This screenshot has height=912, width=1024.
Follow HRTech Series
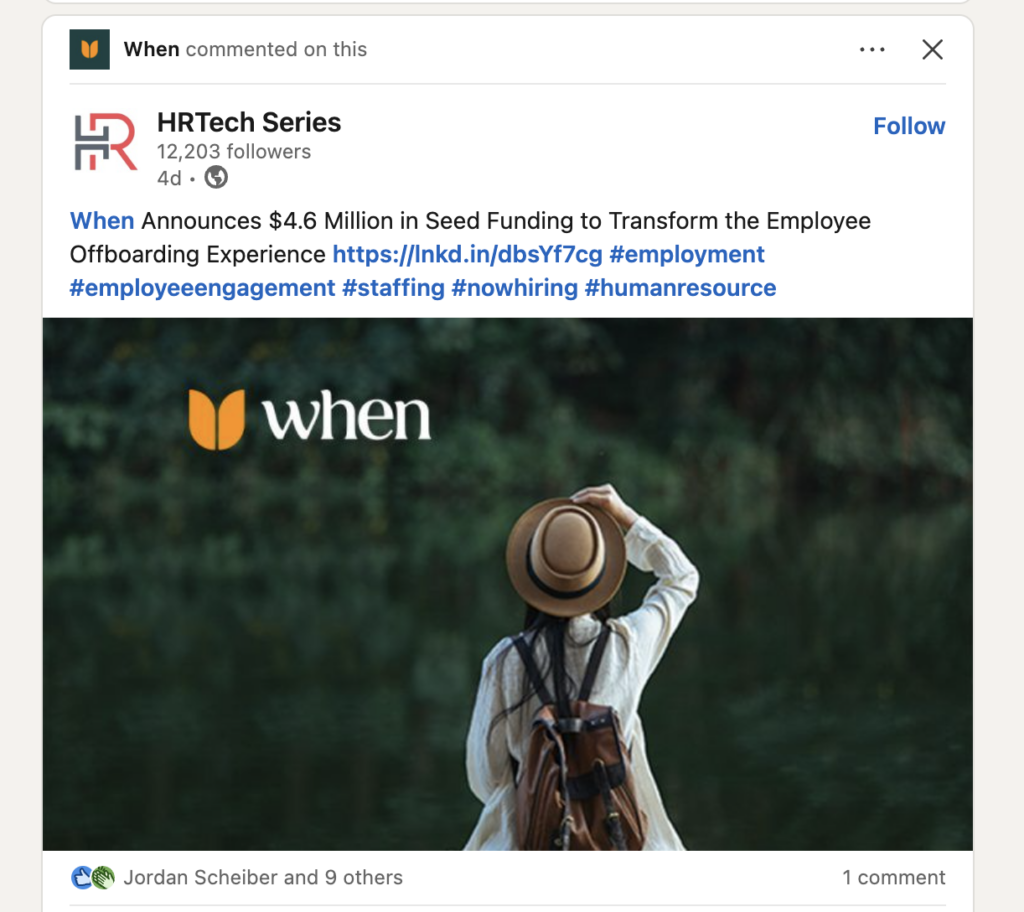click(909, 126)
